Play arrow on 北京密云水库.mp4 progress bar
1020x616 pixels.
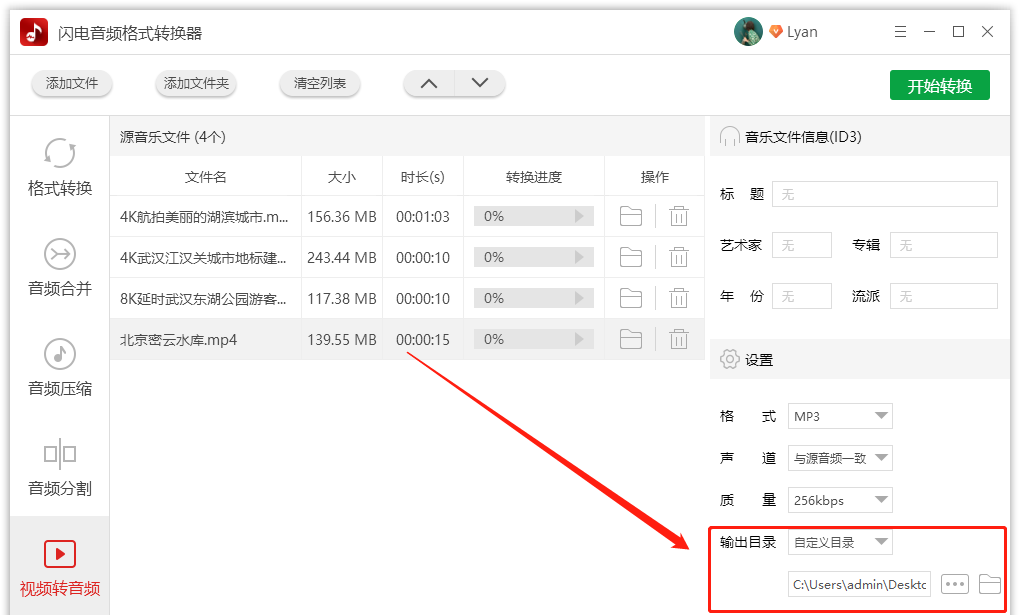click(x=579, y=339)
